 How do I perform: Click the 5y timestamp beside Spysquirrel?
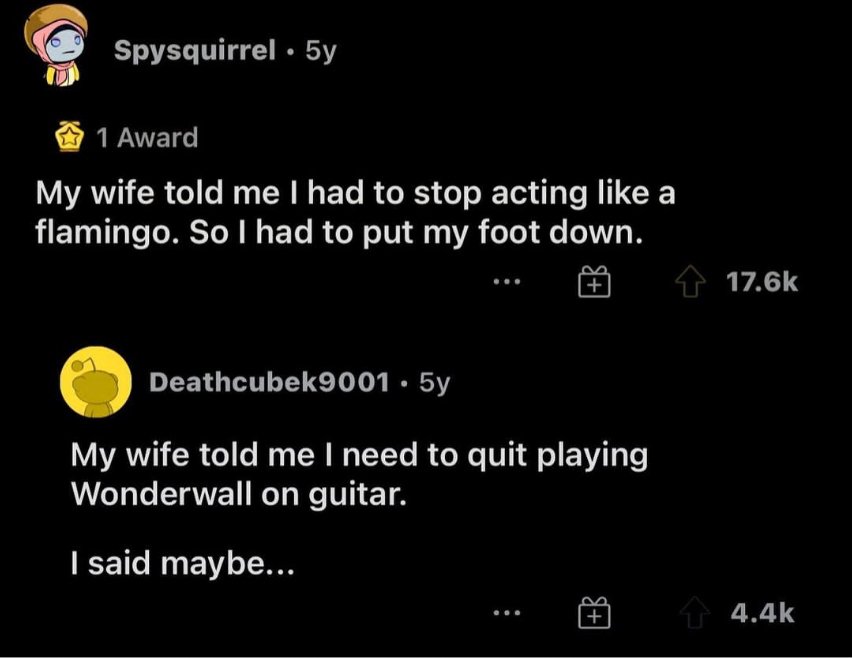pyautogui.click(x=321, y=52)
